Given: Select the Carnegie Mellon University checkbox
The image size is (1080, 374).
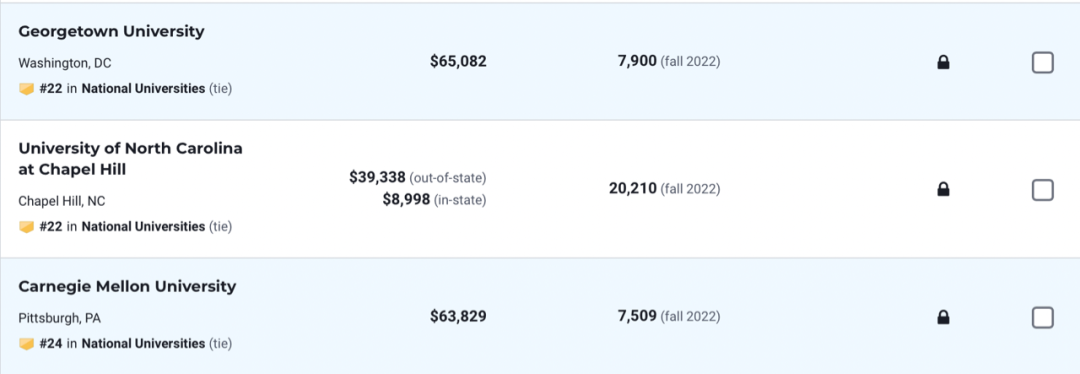Looking at the screenshot, I should point(1042,317).
